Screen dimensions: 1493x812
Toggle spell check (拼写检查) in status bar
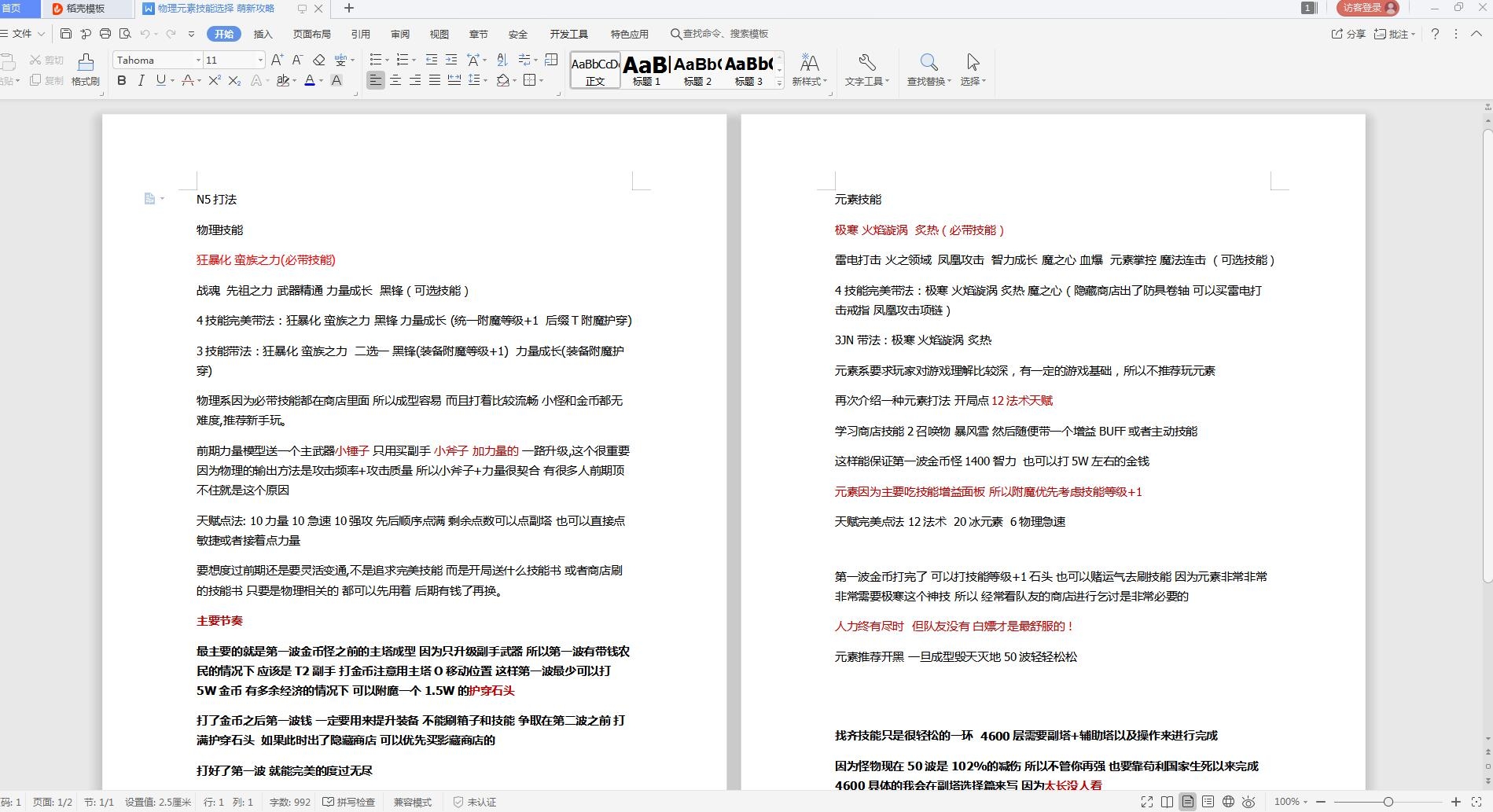tap(349, 802)
